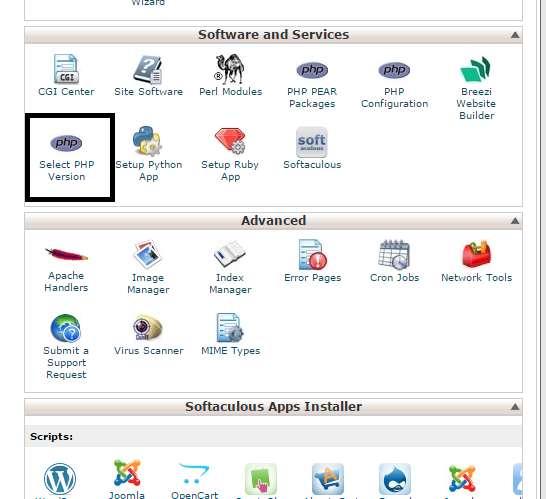Click the Softaculous link text
The width and height of the screenshot is (546, 499).
pyautogui.click(x=312, y=165)
